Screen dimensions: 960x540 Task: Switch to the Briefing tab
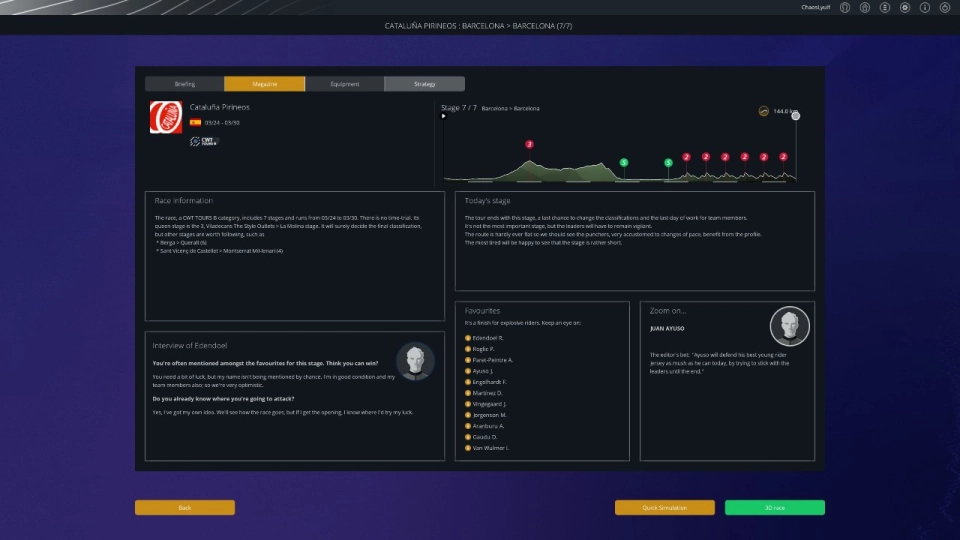tap(185, 84)
